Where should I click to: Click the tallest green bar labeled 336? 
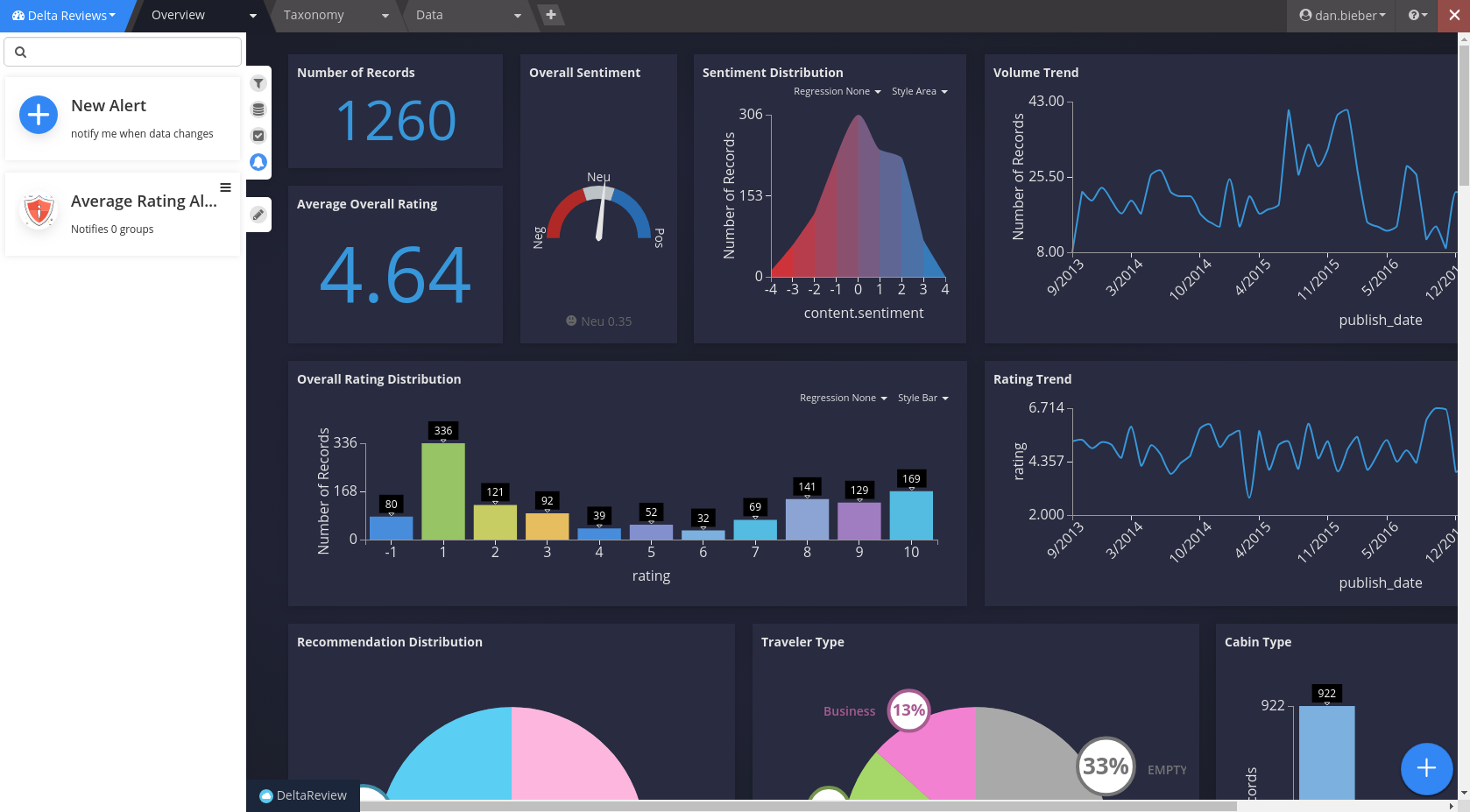pyautogui.click(x=443, y=491)
